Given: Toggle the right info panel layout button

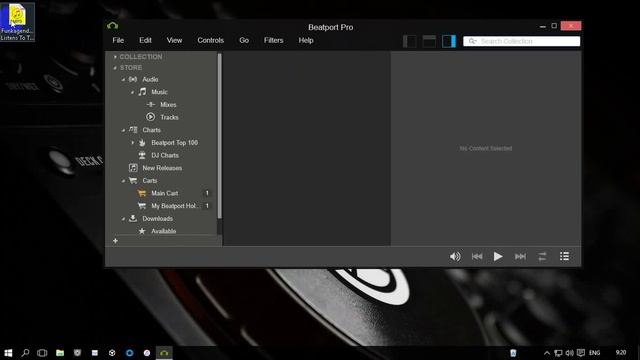Looking at the screenshot, I should point(449,41).
